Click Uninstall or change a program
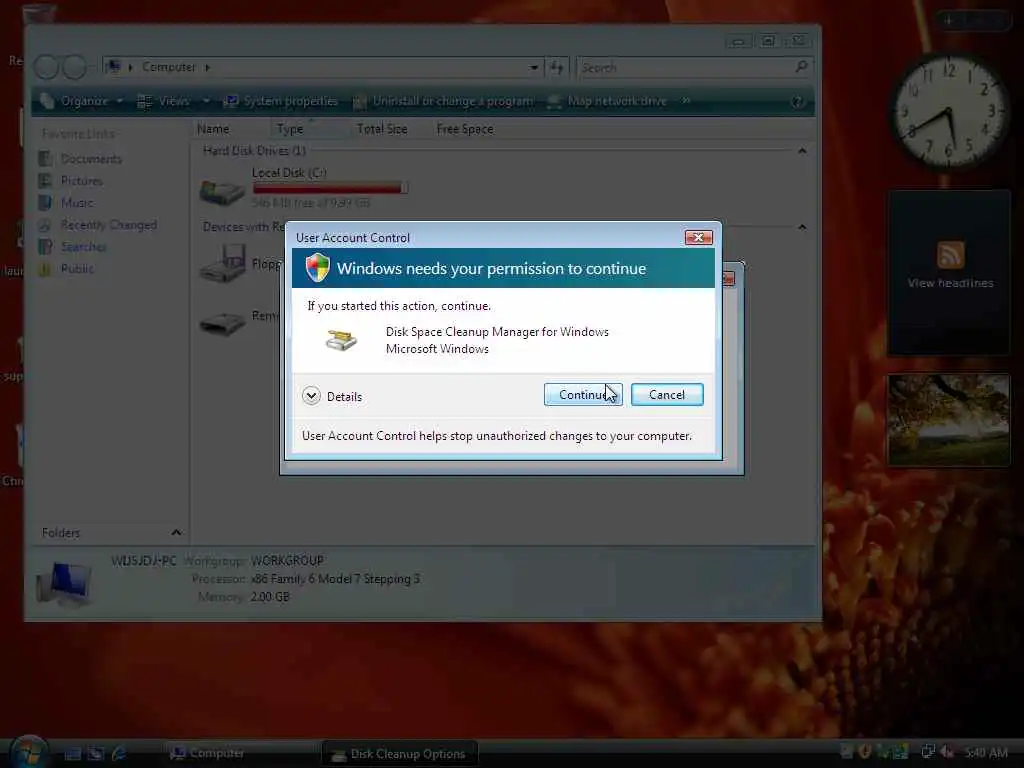1024x768 pixels. coord(443,101)
